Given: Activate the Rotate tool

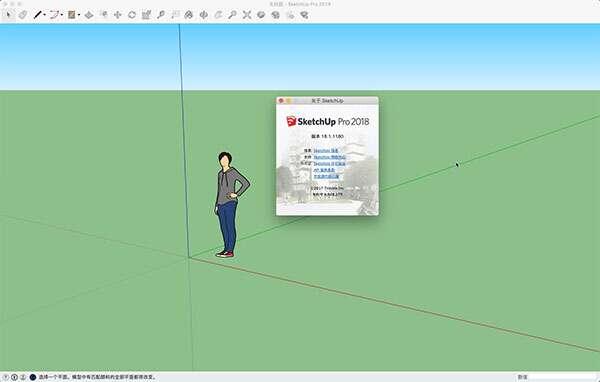Looking at the screenshot, I should pos(132,15).
